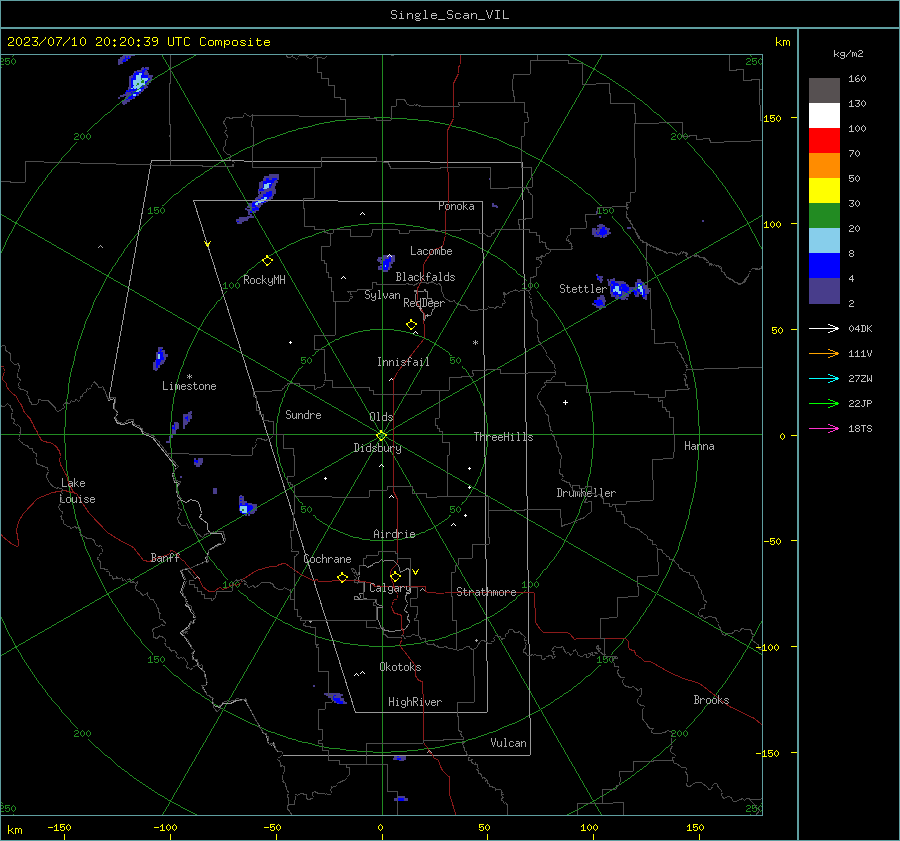The image size is (900, 841).
Task: Click the Single_Scan_VIL title text
Action: pos(449,15)
